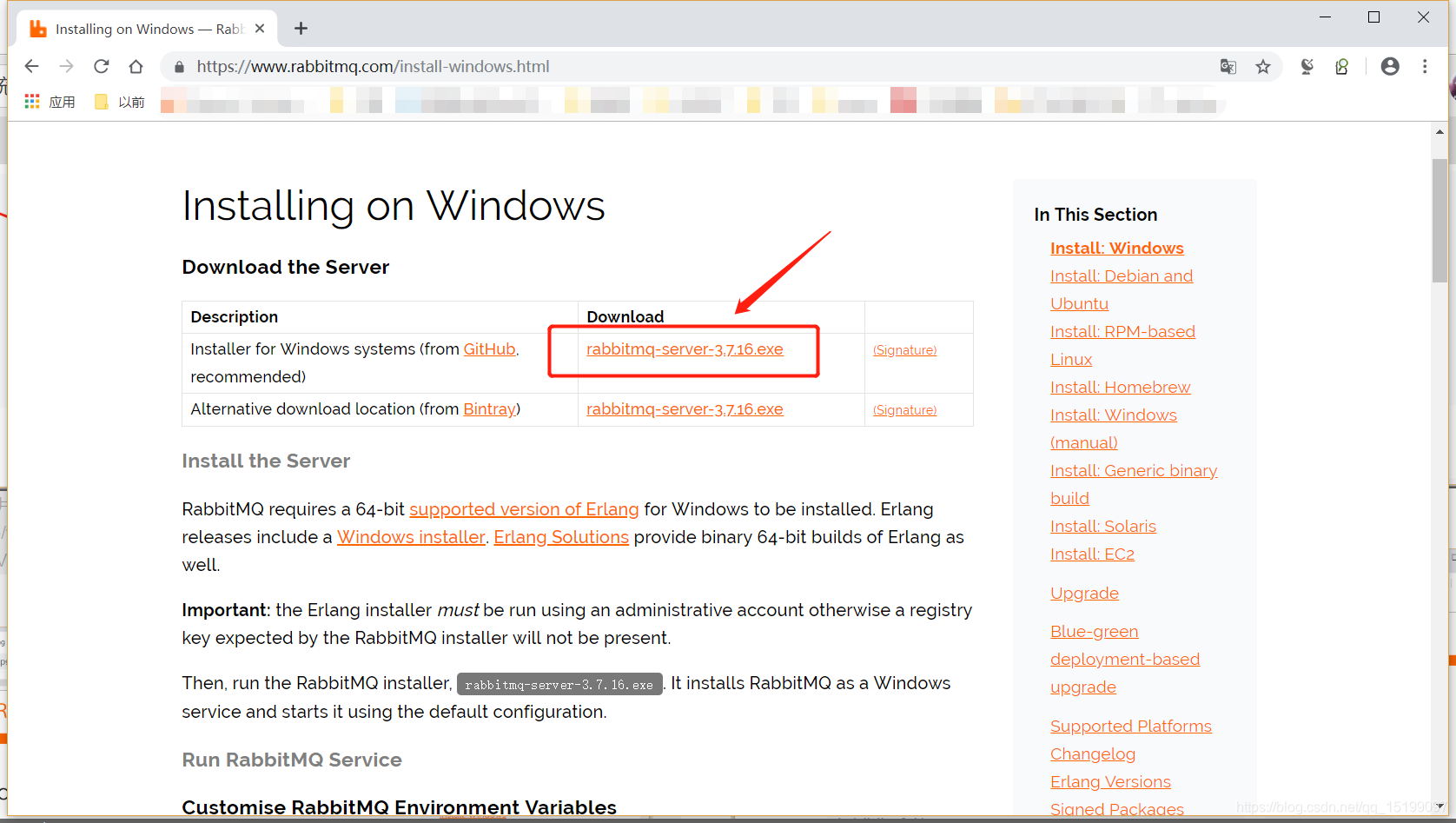Open supported version of Erlang link
Screen dimensions: 1456x823
coord(524,509)
